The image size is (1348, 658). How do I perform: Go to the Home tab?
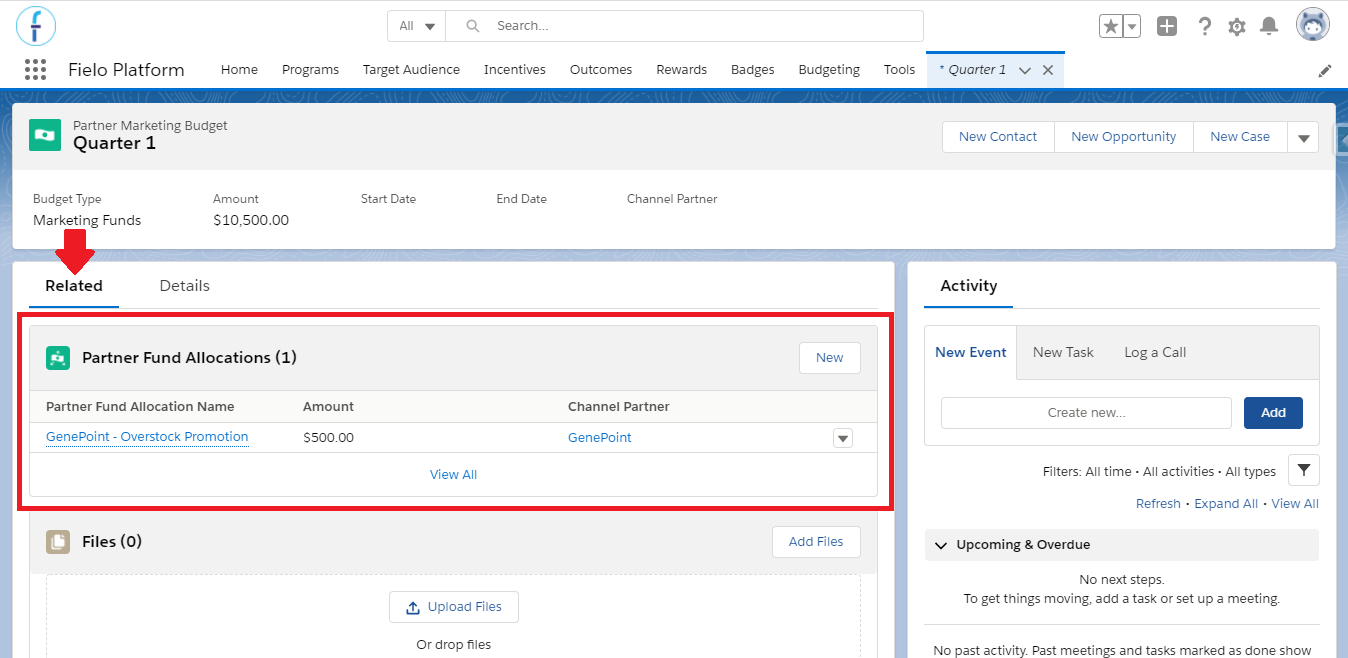point(239,69)
